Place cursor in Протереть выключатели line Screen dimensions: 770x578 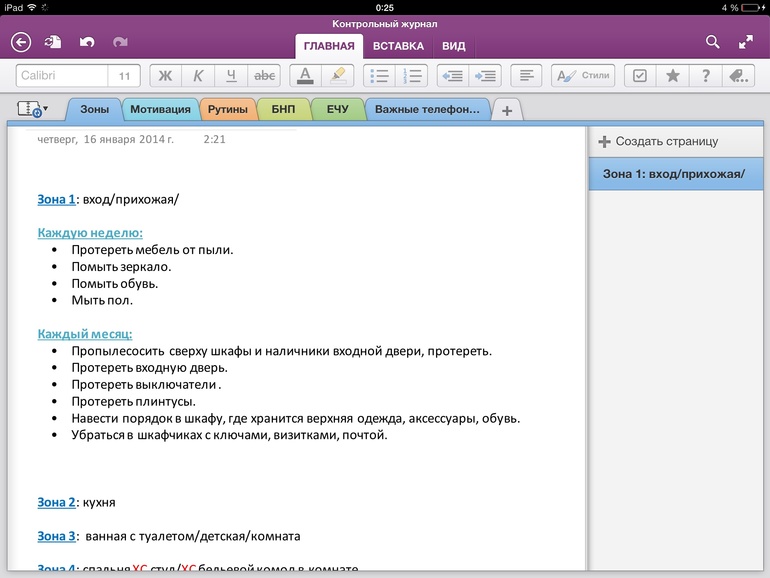point(146,385)
